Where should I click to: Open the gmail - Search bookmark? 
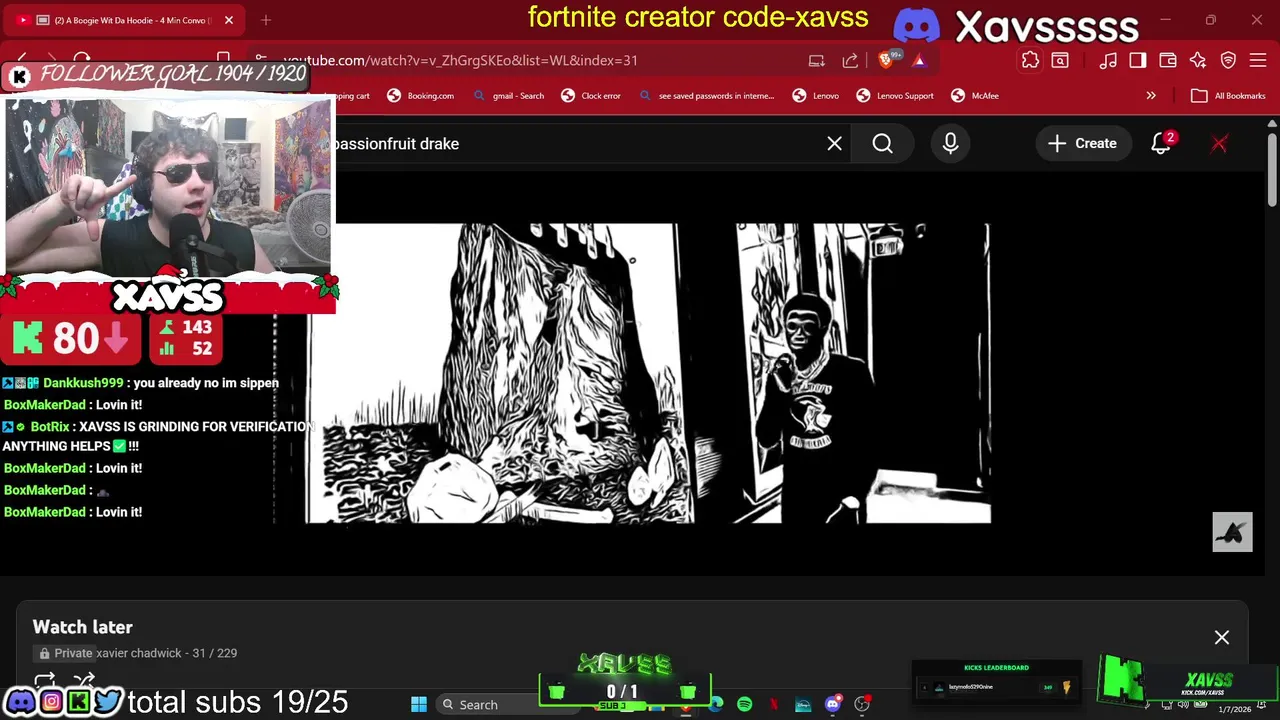509,96
